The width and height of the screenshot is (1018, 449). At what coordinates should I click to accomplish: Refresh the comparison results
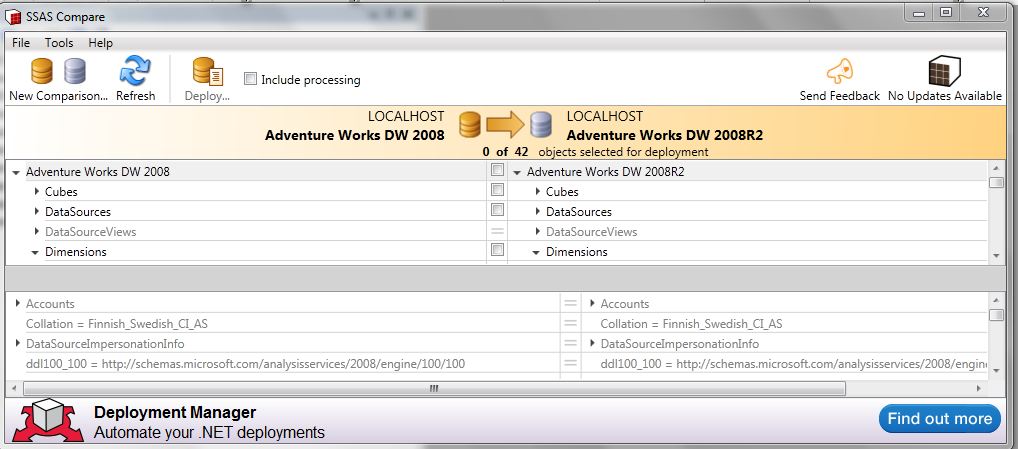(x=136, y=79)
